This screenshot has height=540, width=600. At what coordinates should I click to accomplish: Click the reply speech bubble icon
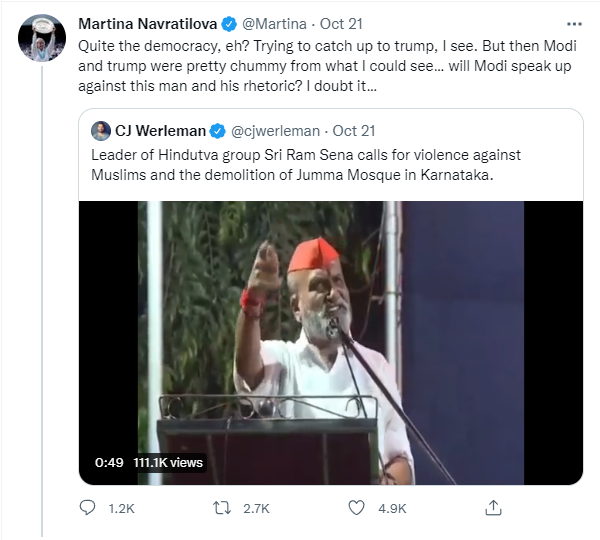pyautogui.click(x=87, y=508)
